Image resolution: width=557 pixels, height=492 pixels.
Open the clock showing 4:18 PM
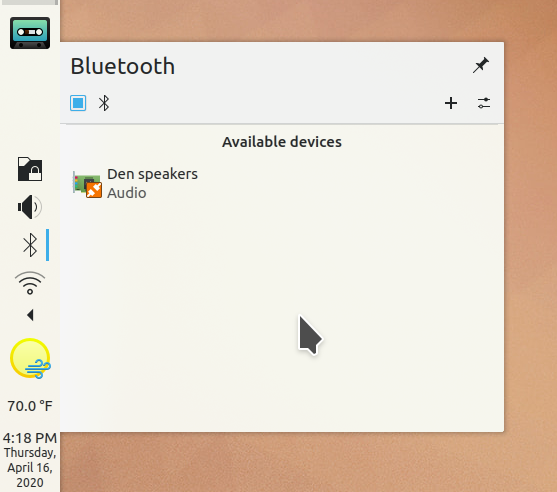(x=30, y=438)
